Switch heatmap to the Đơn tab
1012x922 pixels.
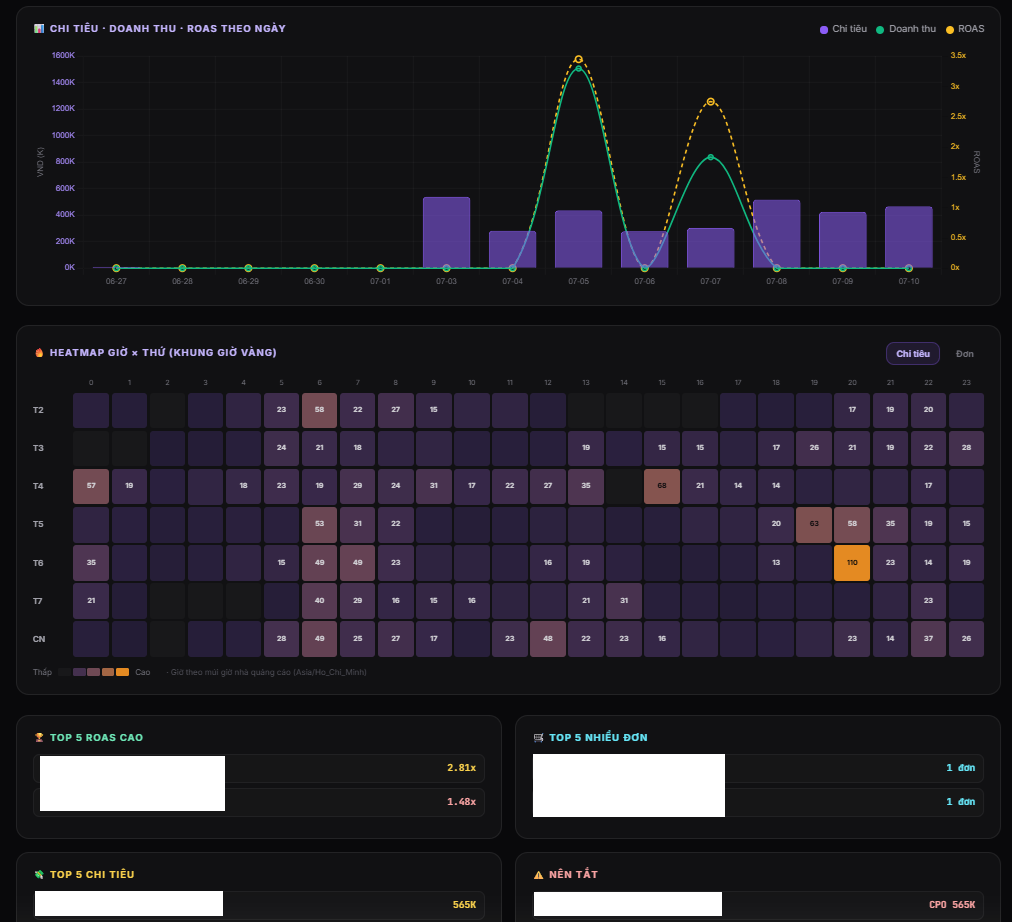(x=964, y=354)
